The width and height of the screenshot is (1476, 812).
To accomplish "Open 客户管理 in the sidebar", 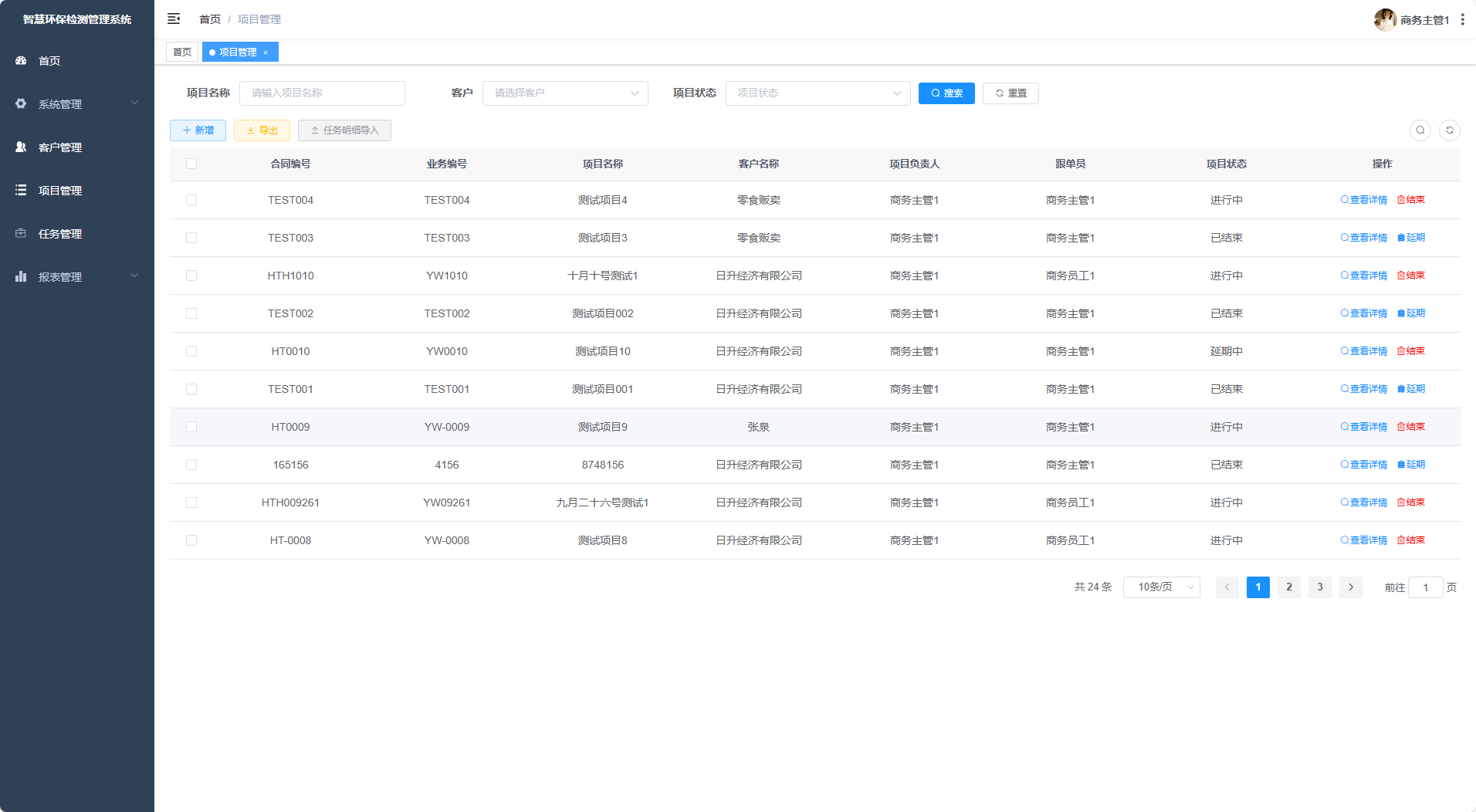I will 60,147.
